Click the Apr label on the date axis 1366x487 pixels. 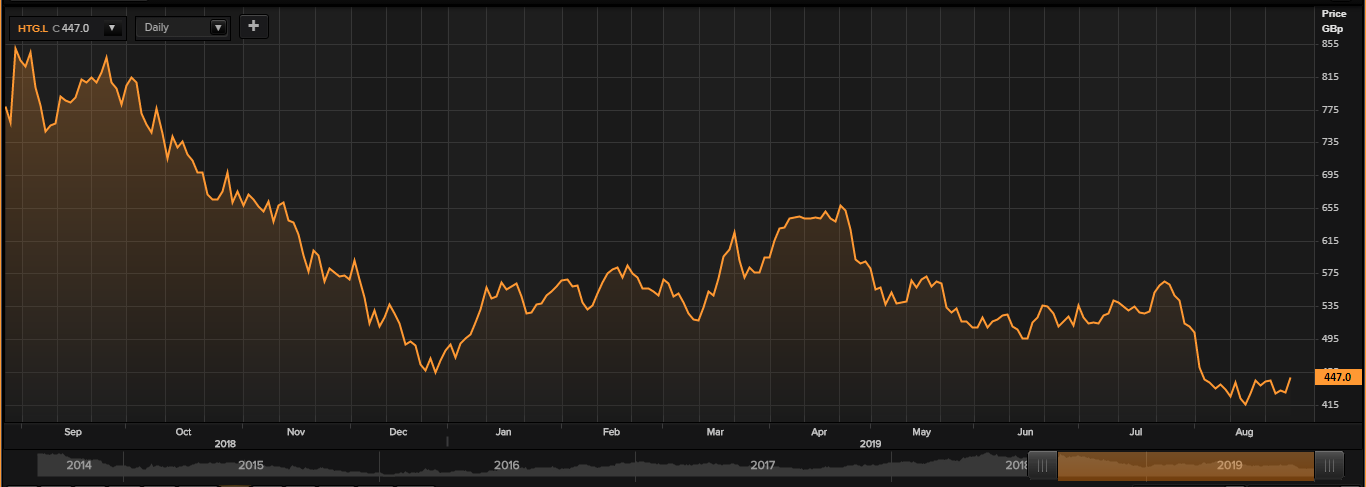[819, 432]
